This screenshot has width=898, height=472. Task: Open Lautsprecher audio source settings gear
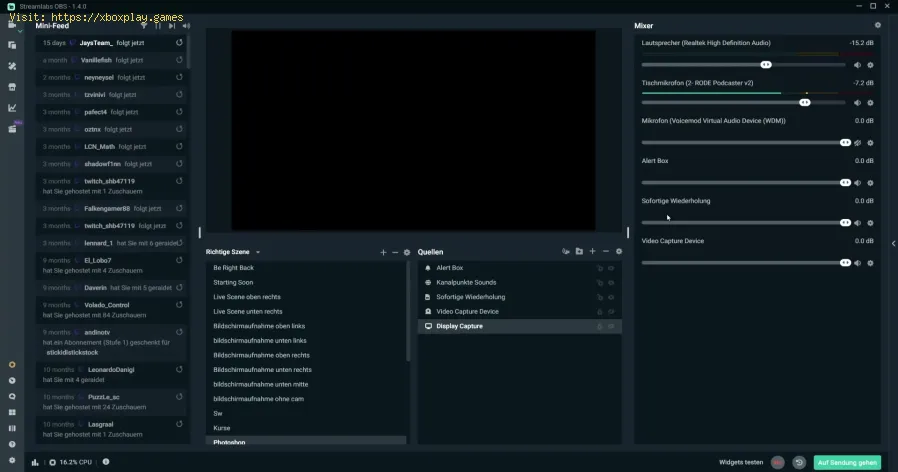pos(871,65)
